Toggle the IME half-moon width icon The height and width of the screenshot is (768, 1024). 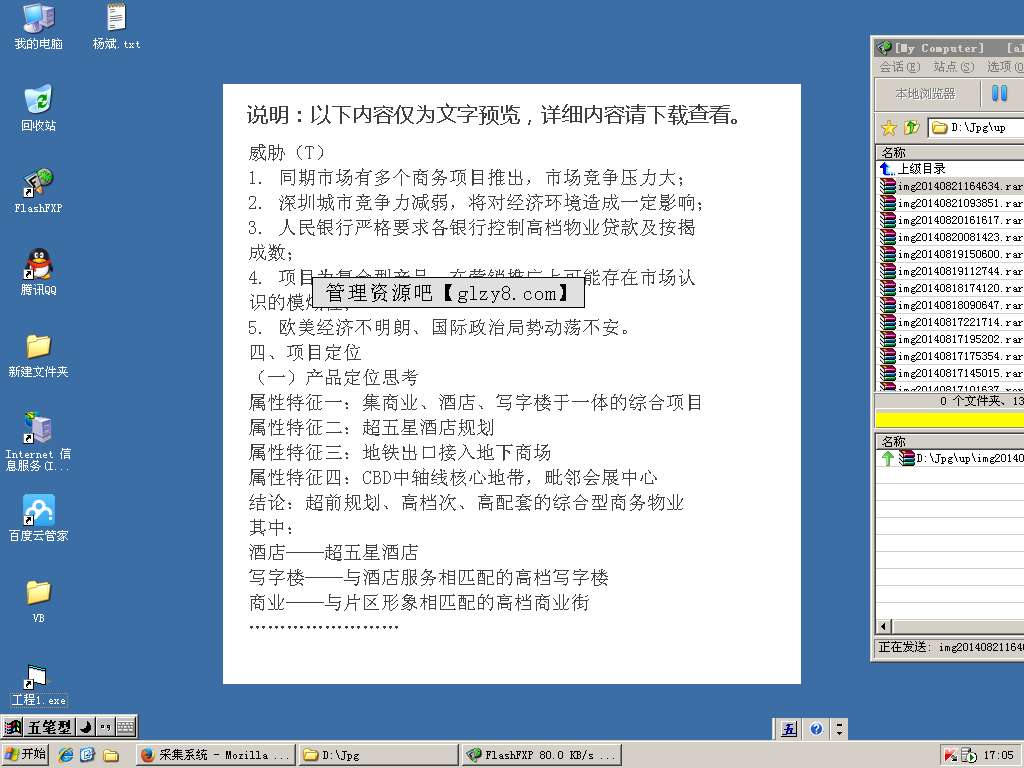coord(86,726)
